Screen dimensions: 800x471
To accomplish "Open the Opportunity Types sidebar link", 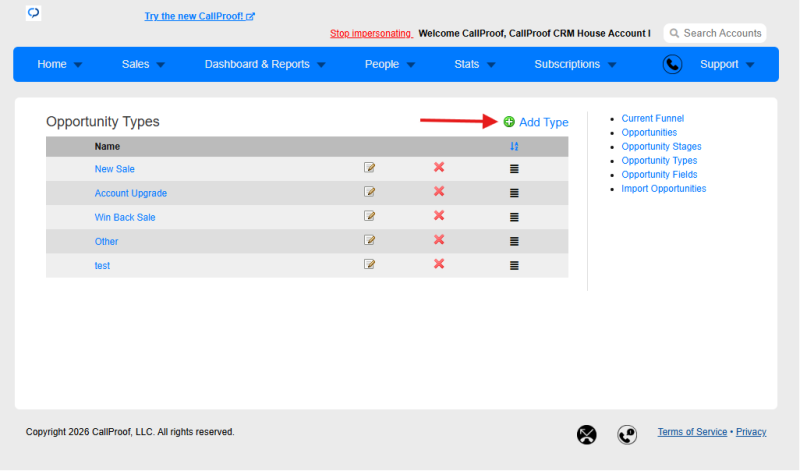I will tap(659, 161).
